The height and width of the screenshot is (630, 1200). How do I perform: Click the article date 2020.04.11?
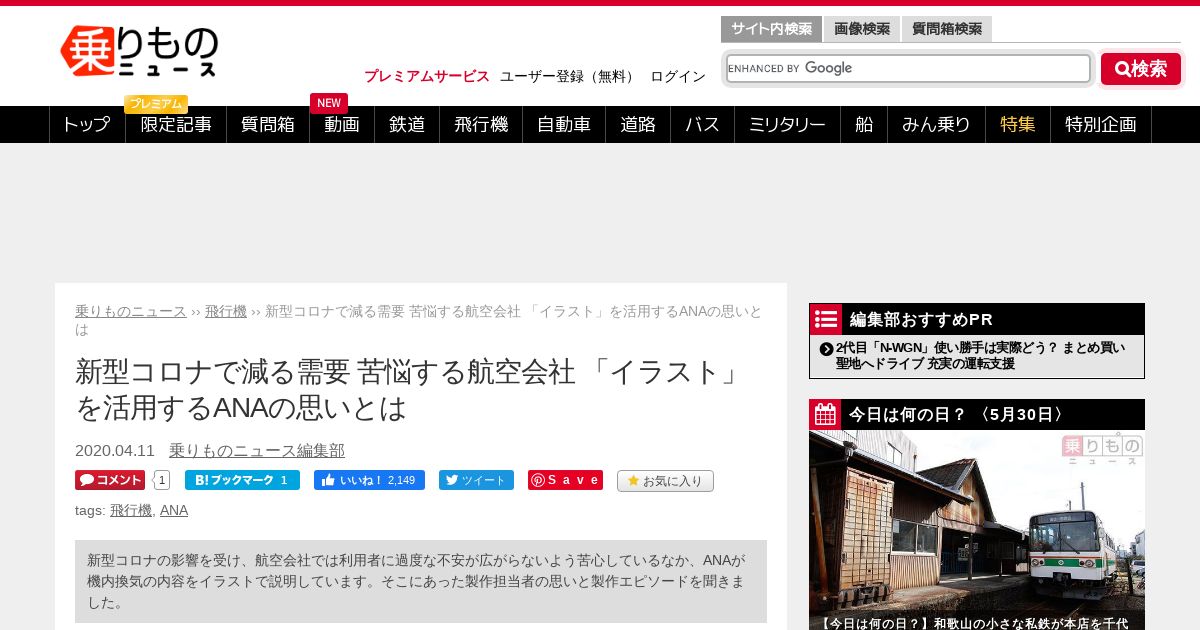115,450
